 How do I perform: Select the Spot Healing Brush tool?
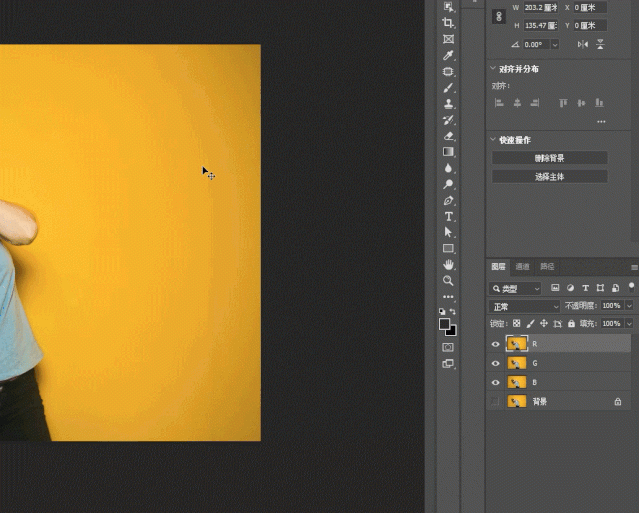point(448,71)
